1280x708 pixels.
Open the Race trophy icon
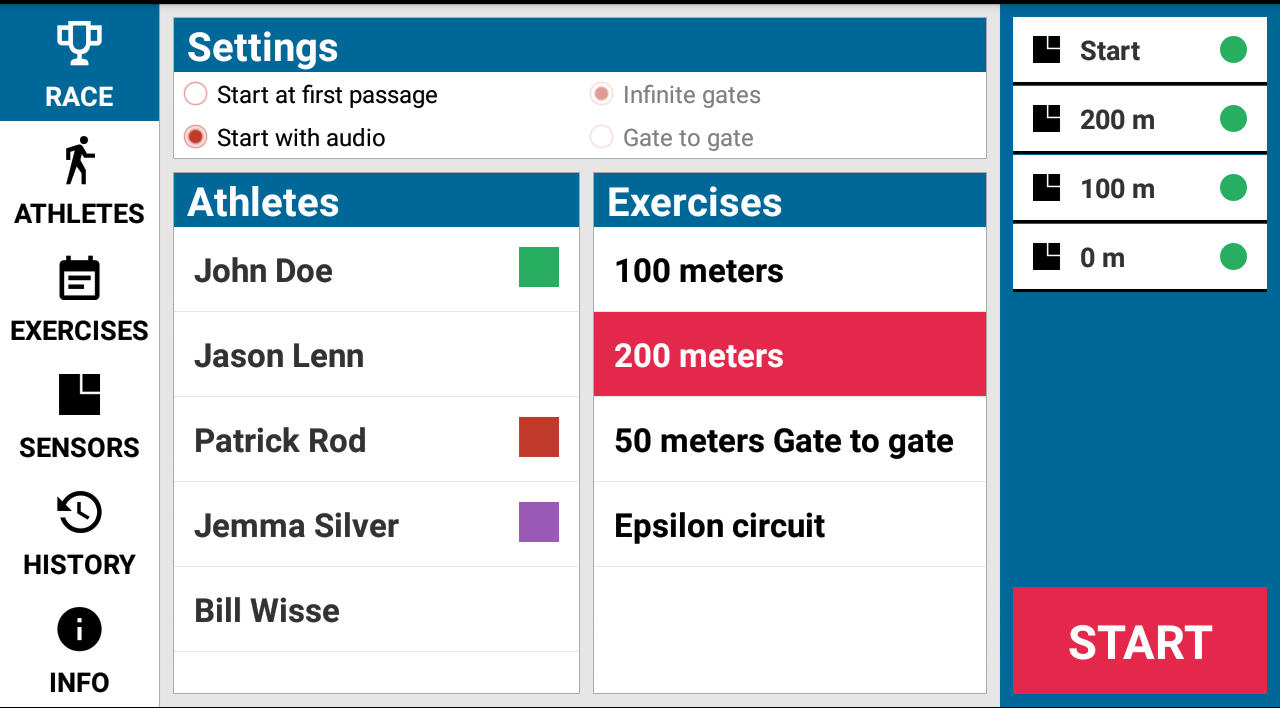pyautogui.click(x=79, y=44)
